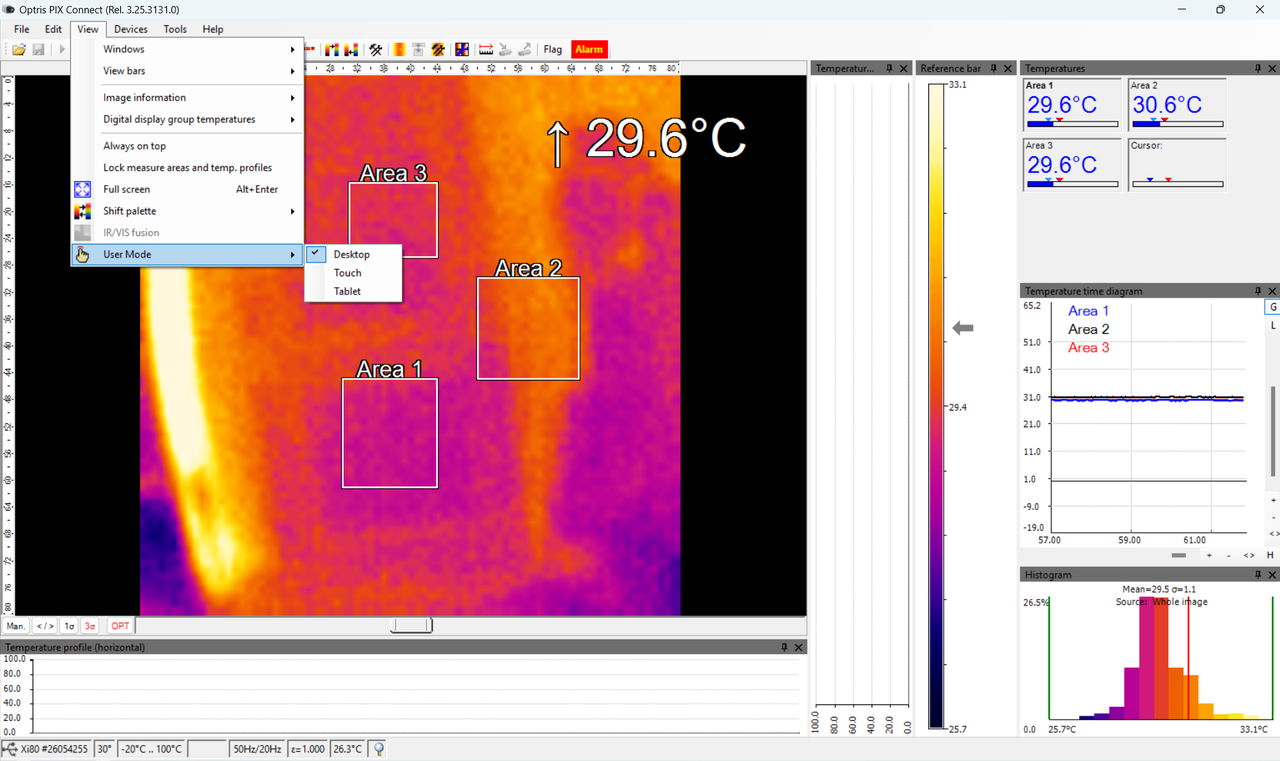Expand the Image information submenu
The image size is (1280, 761).
pos(187,98)
